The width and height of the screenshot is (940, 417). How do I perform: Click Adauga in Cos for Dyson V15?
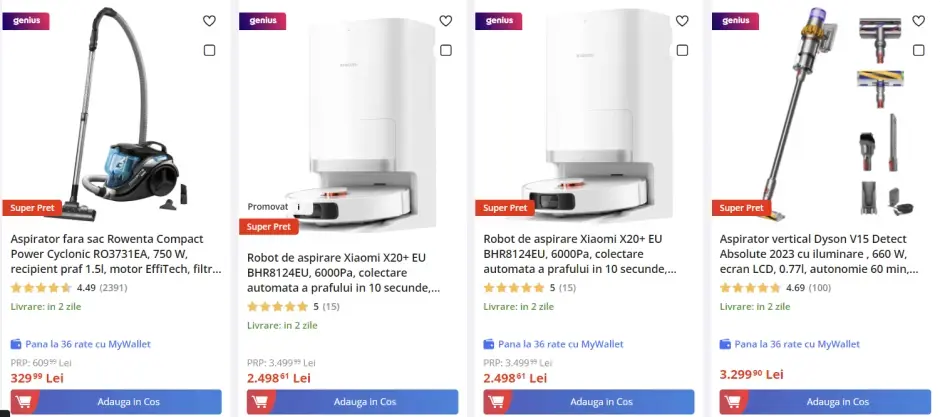pyautogui.click(x=825, y=402)
